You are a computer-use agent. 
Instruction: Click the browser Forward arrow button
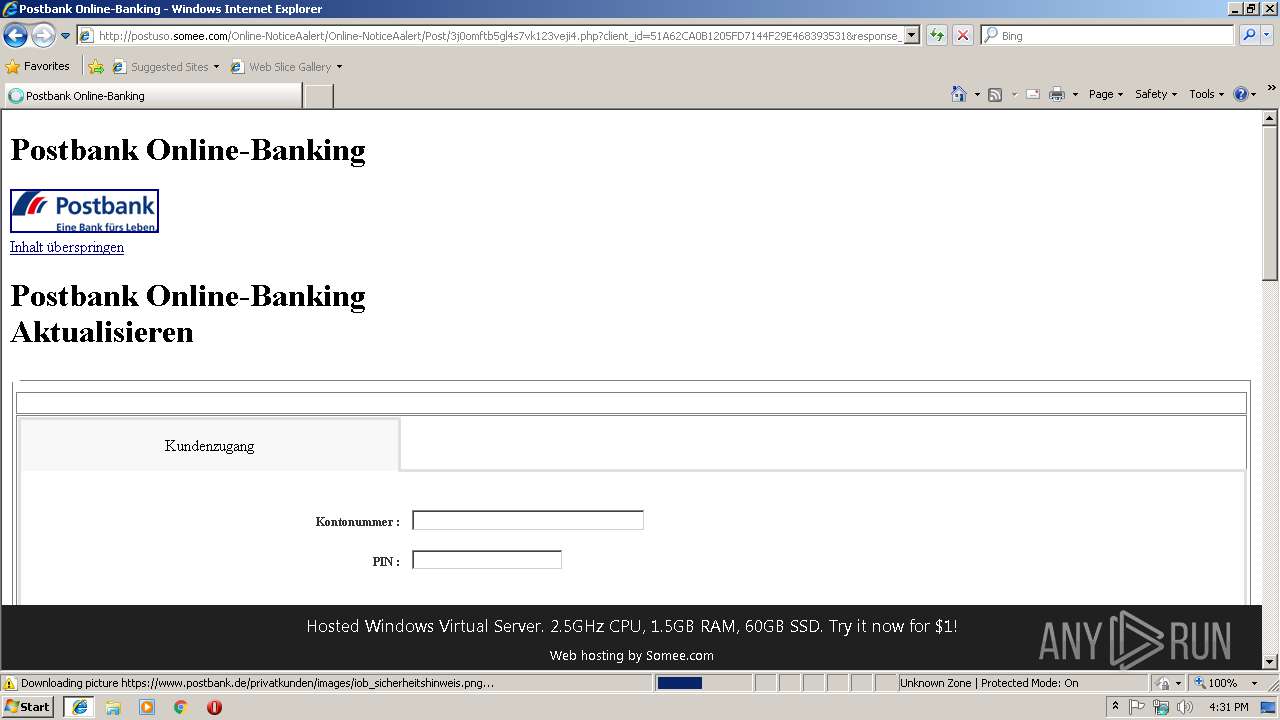[43, 36]
